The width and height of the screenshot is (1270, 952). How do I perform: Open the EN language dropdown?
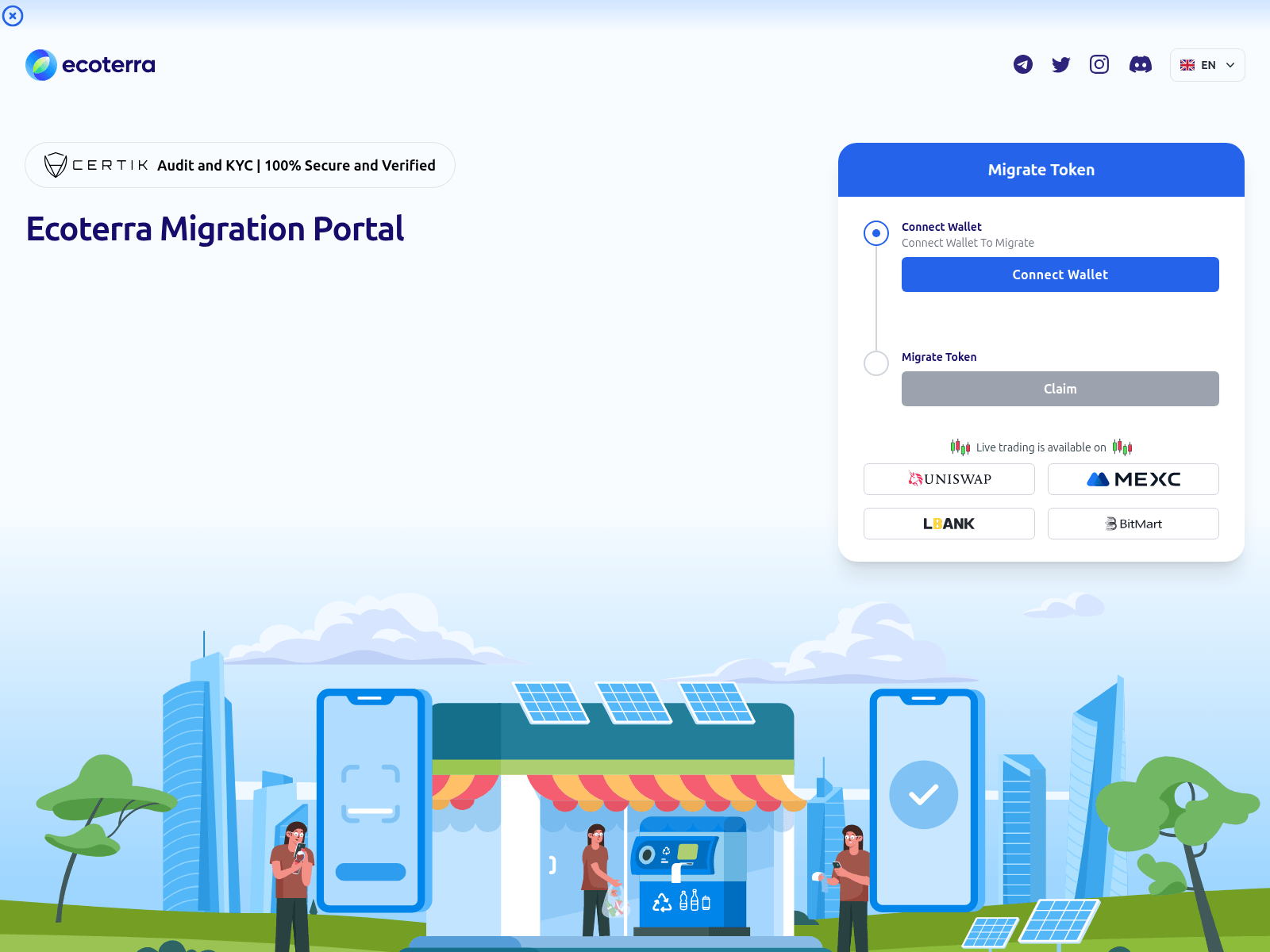(x=1207, y=65)
